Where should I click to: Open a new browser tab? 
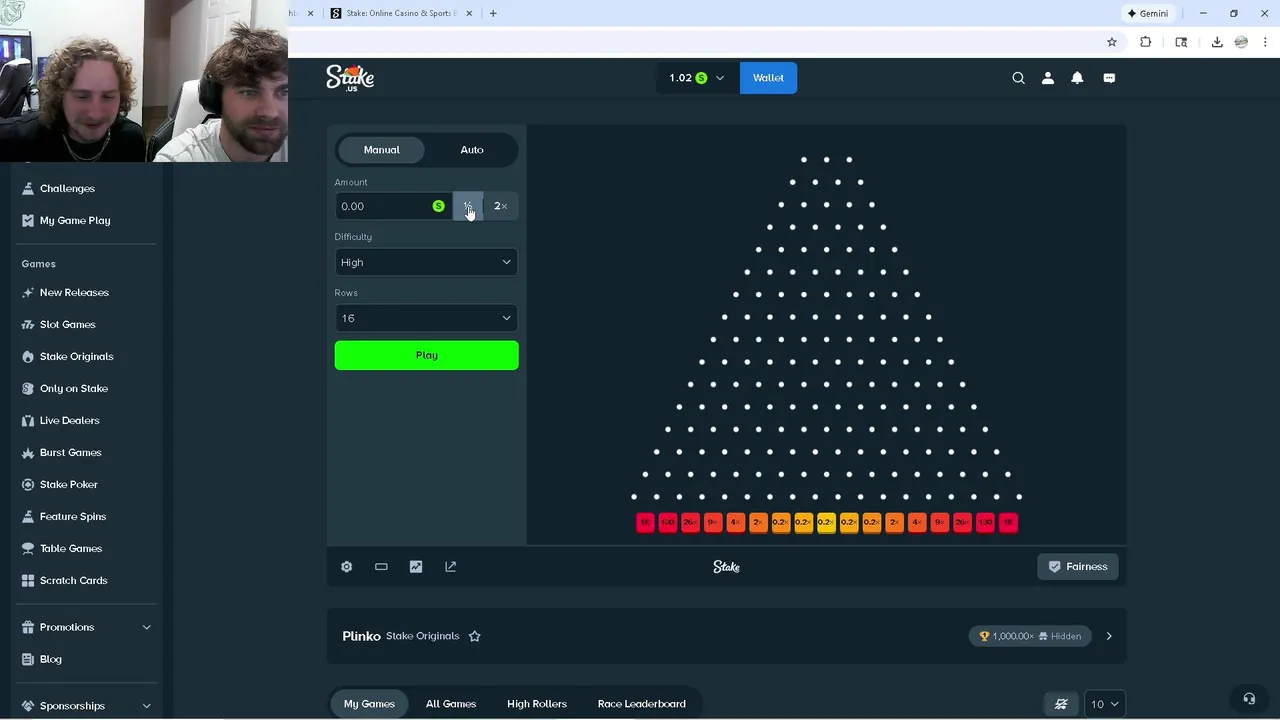[x=493, y=13]
